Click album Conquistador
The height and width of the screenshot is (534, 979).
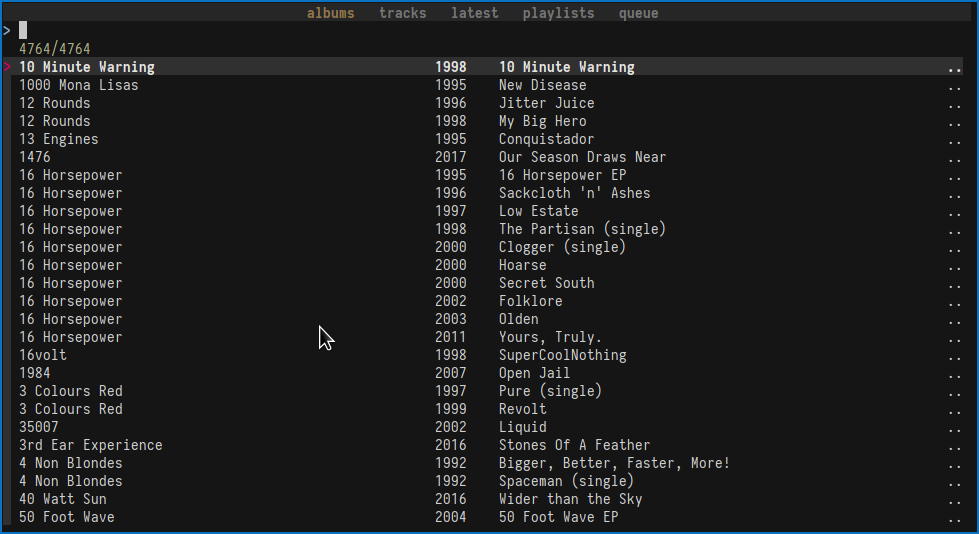(x=546, y=139)
